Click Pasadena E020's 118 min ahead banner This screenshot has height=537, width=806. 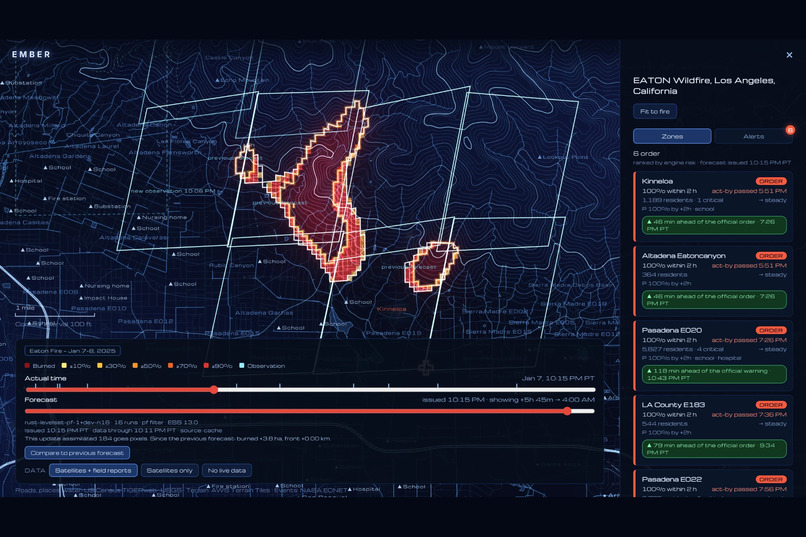pyautogui.click(x=714, y=374)
